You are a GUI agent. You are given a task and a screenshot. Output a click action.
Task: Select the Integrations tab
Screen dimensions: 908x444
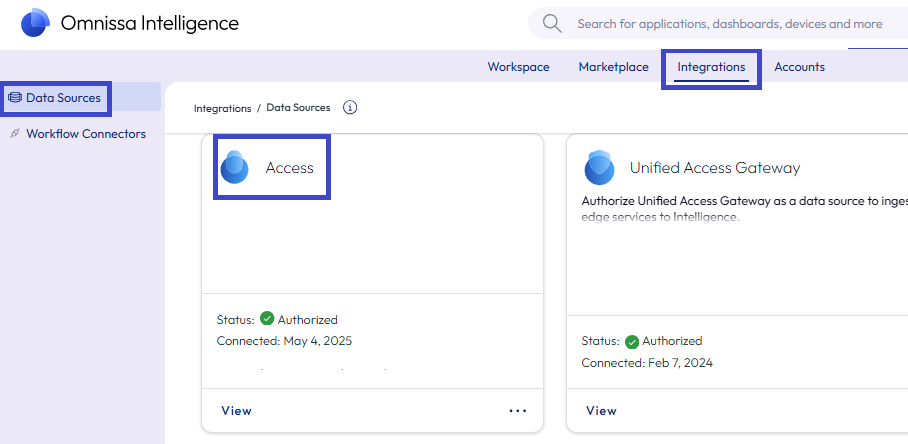[x=711, y=67]
